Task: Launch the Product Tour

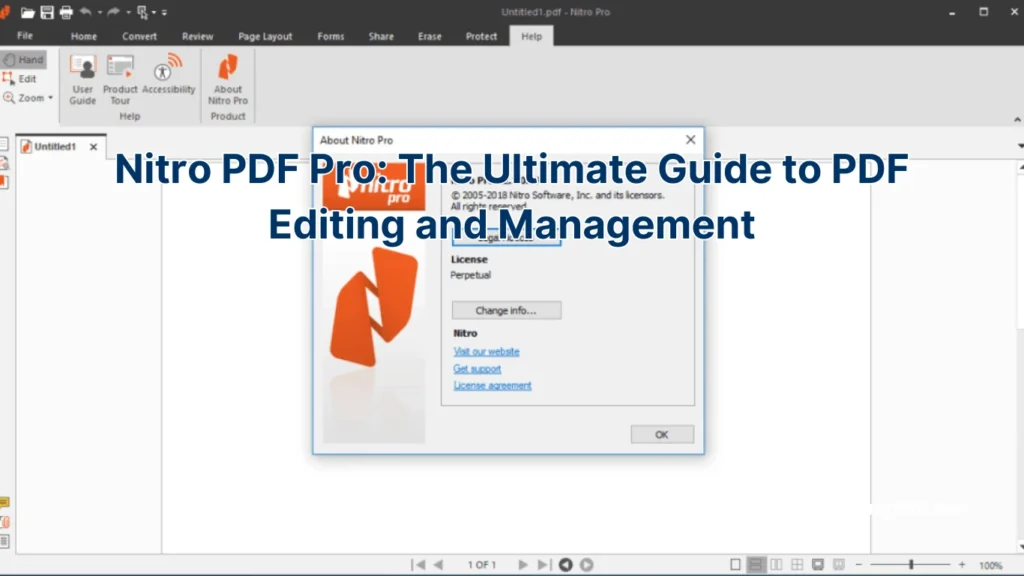Action: pos(120,79)
